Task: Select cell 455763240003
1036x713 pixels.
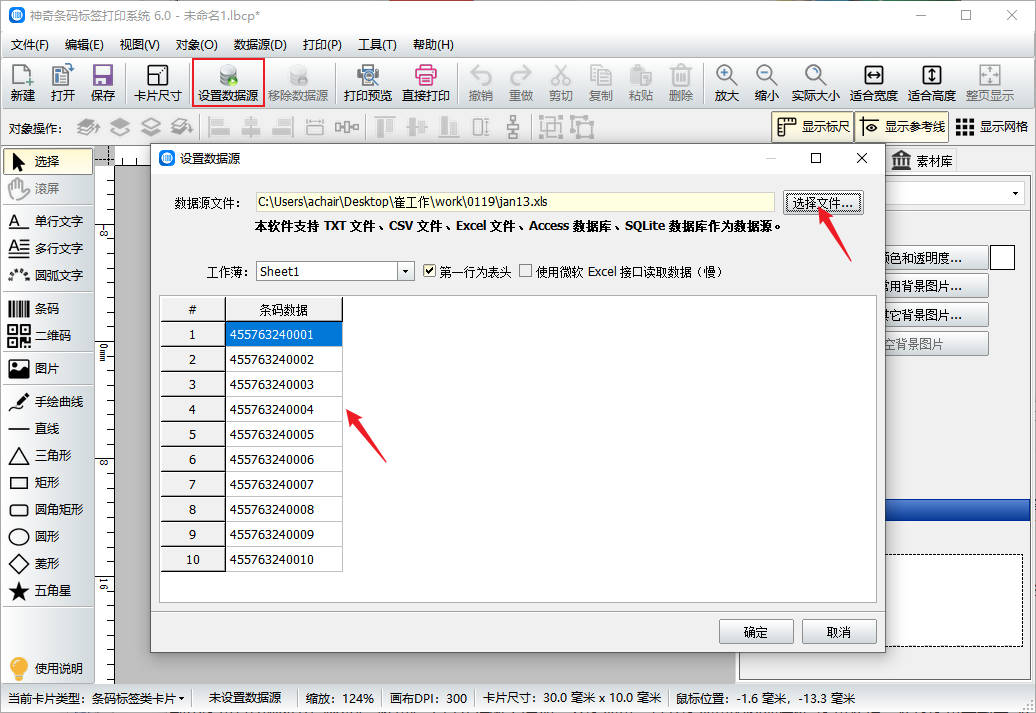Action: 283,385
